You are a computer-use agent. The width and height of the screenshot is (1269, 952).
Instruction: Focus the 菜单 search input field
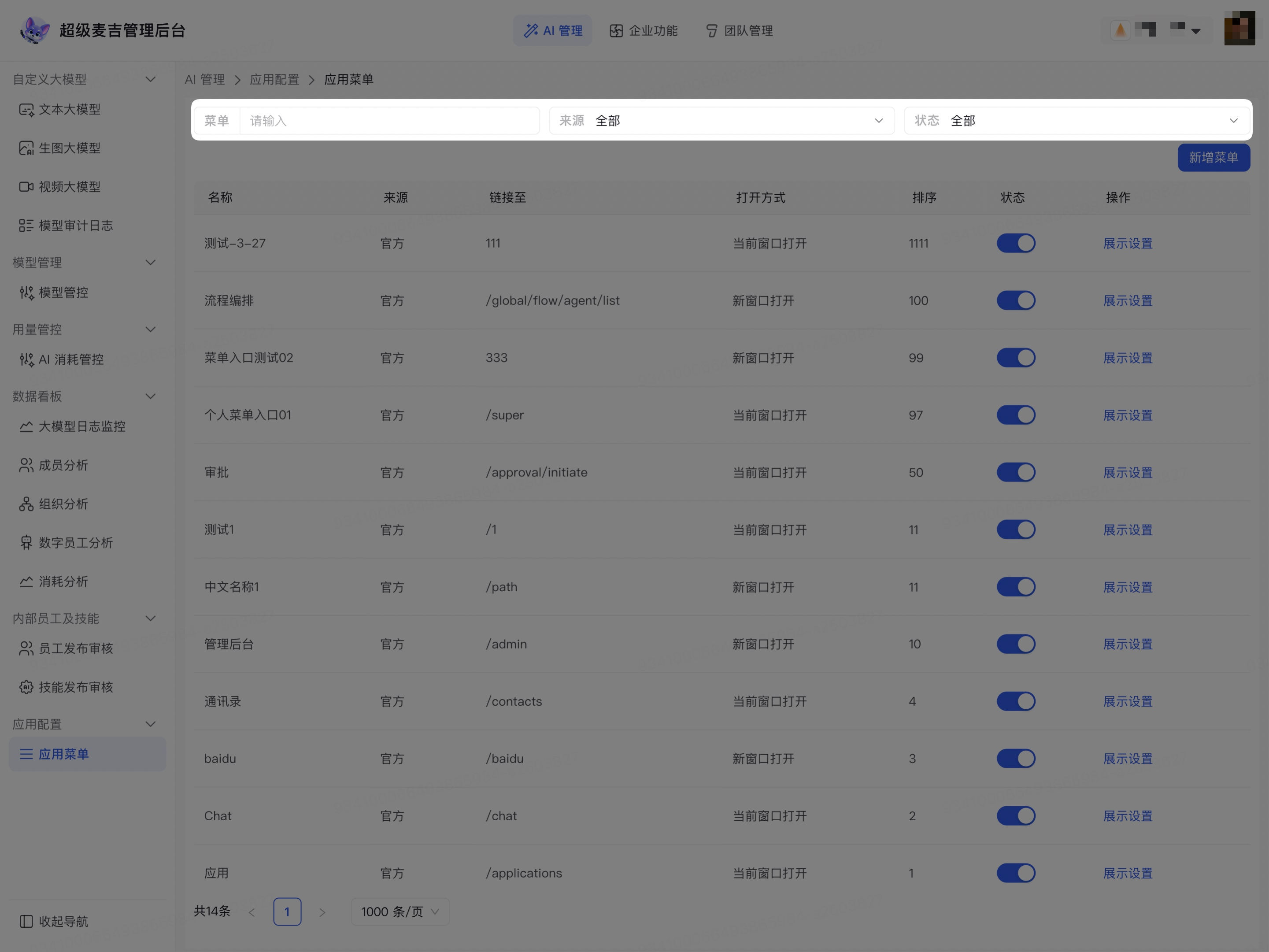tap(389, 121)
